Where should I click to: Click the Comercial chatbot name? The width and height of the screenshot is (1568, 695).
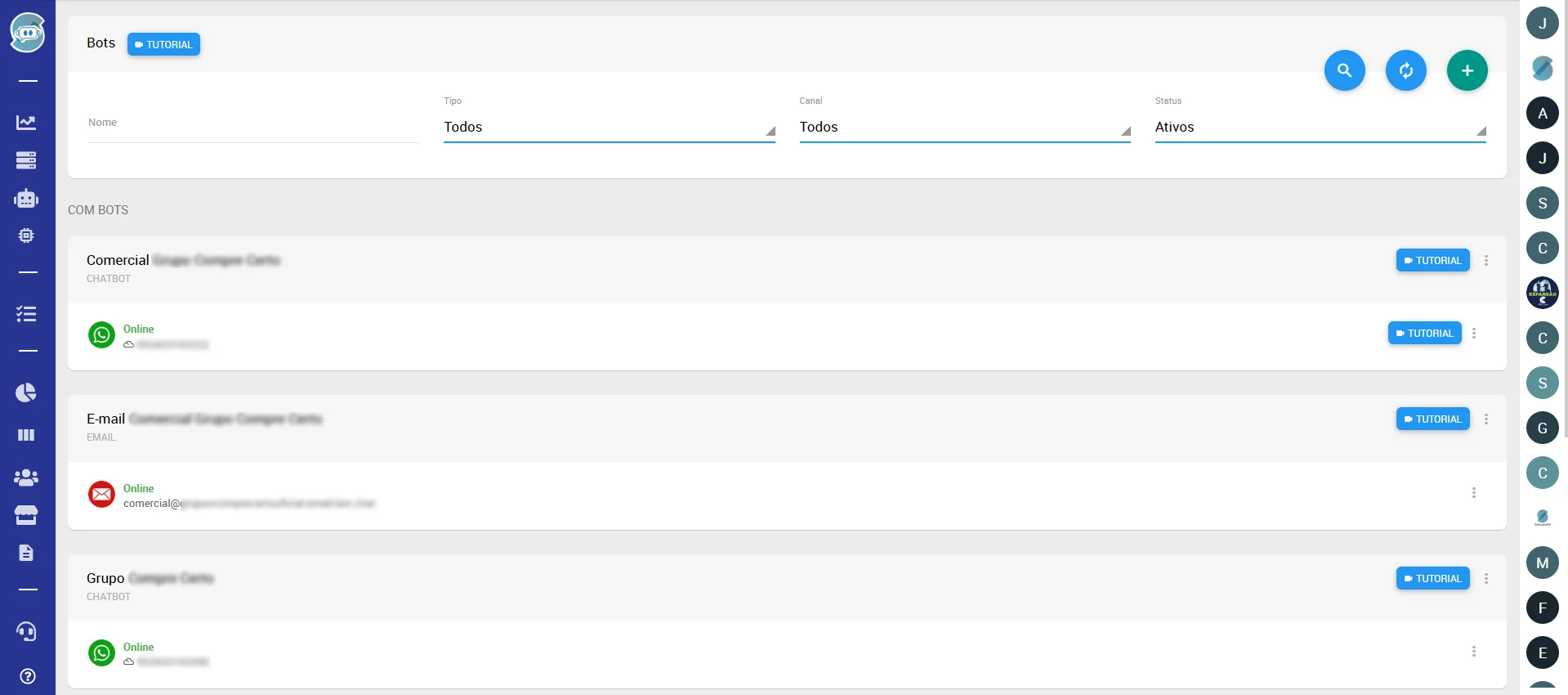(183, 260)
